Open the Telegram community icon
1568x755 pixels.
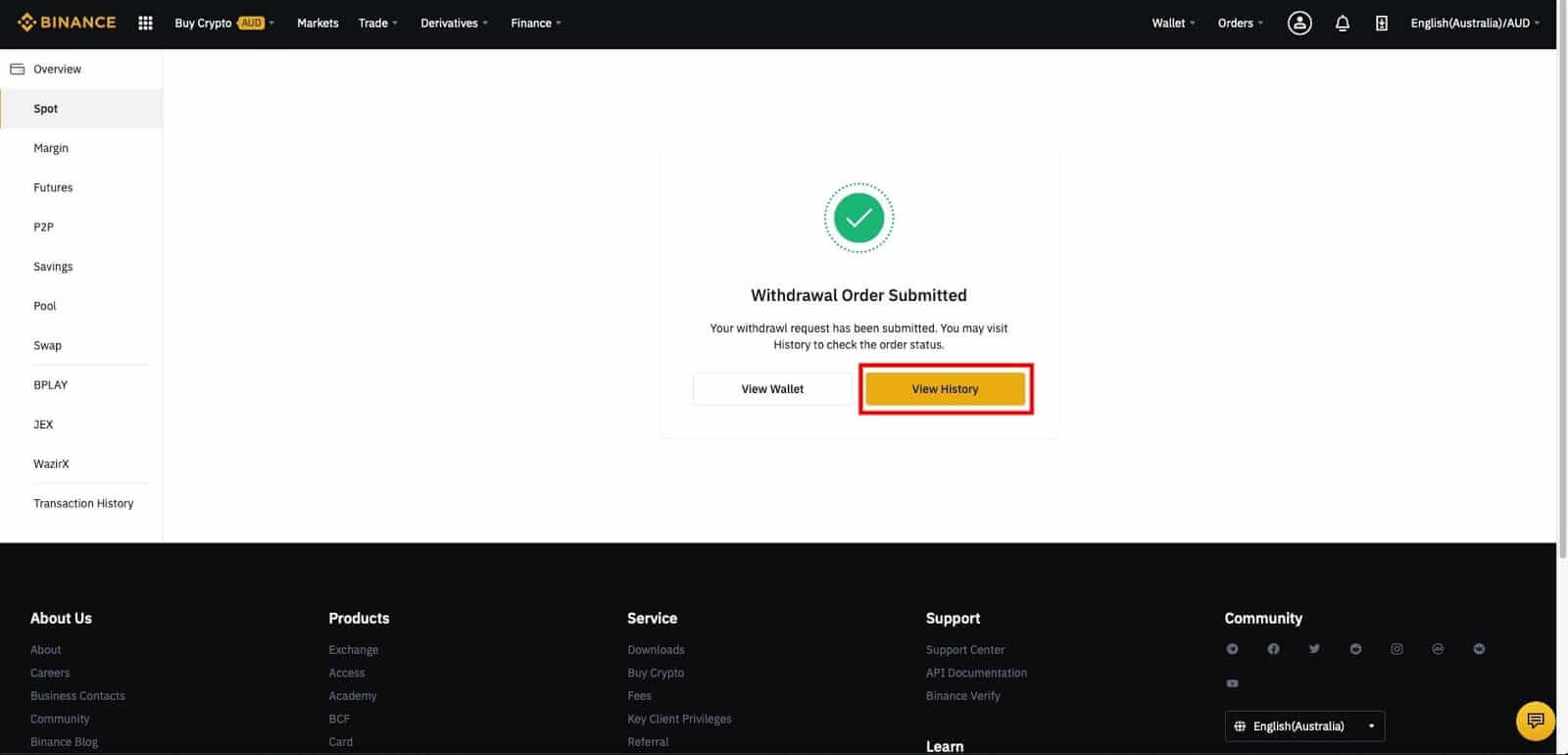pos(1232,649)
